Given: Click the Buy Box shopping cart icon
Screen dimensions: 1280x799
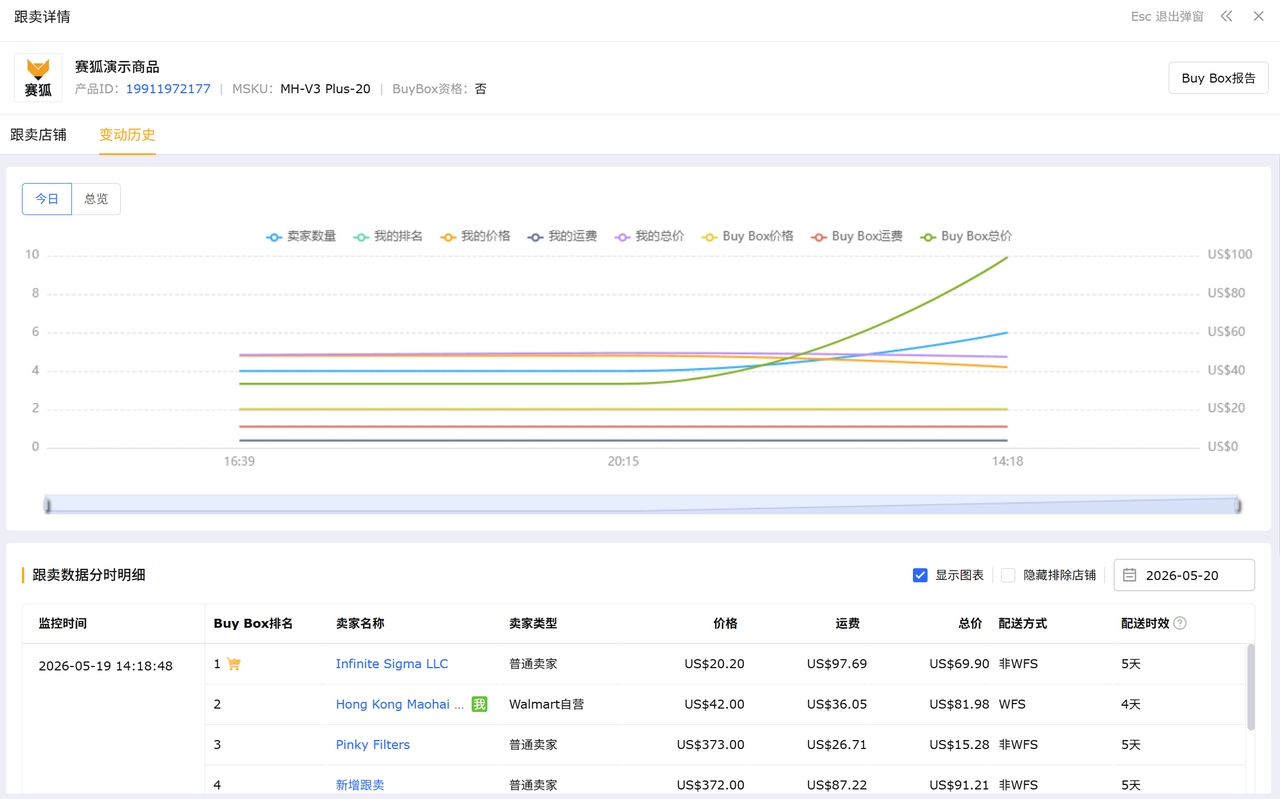Looking at the screenshot, I should tap(234, 664).
